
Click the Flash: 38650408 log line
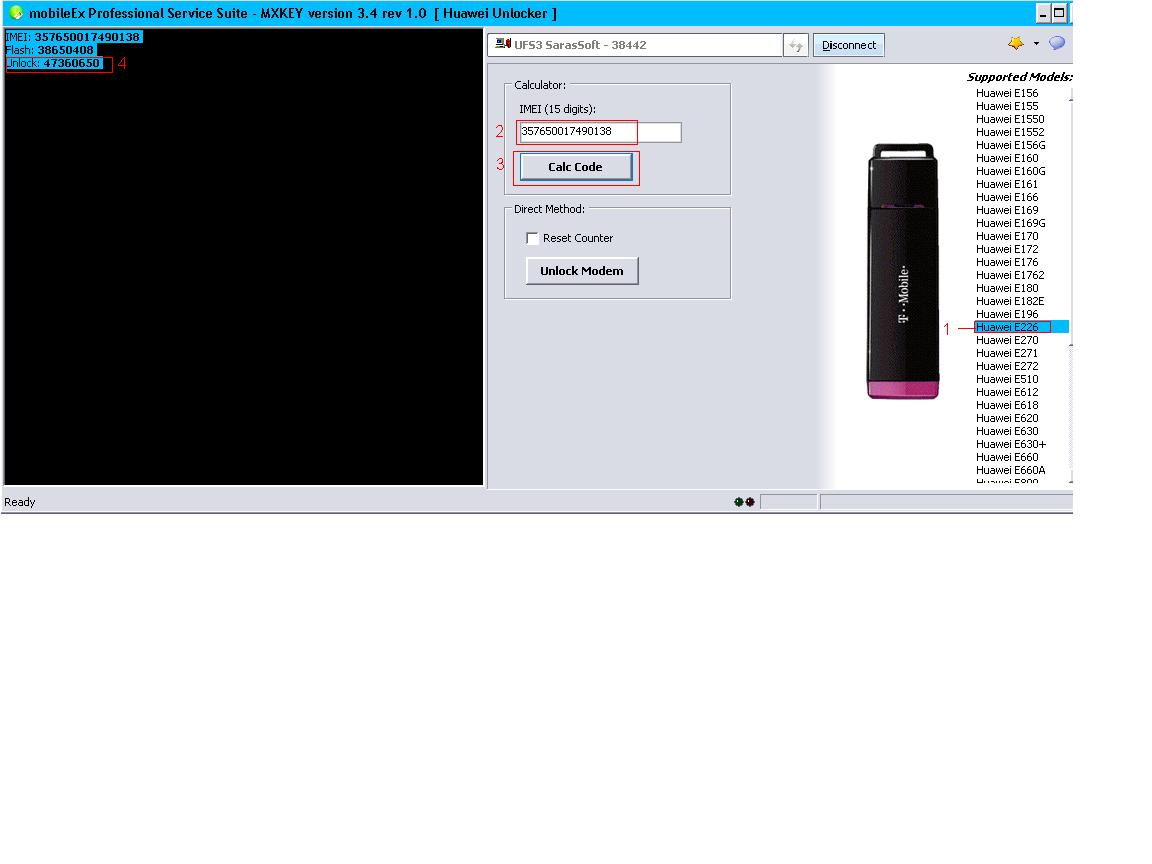click(50, 50)
